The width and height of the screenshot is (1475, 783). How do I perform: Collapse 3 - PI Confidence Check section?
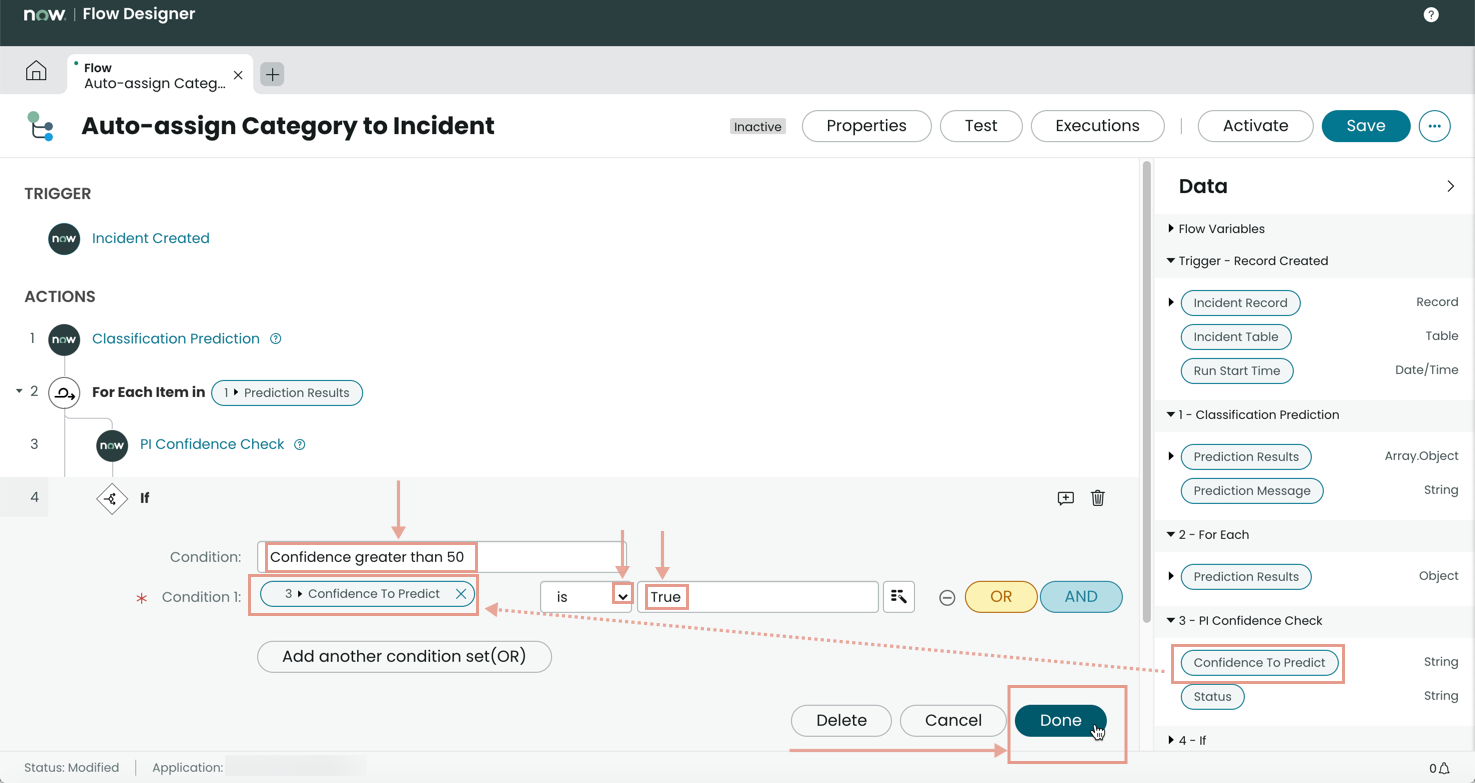coord(1171,621)
